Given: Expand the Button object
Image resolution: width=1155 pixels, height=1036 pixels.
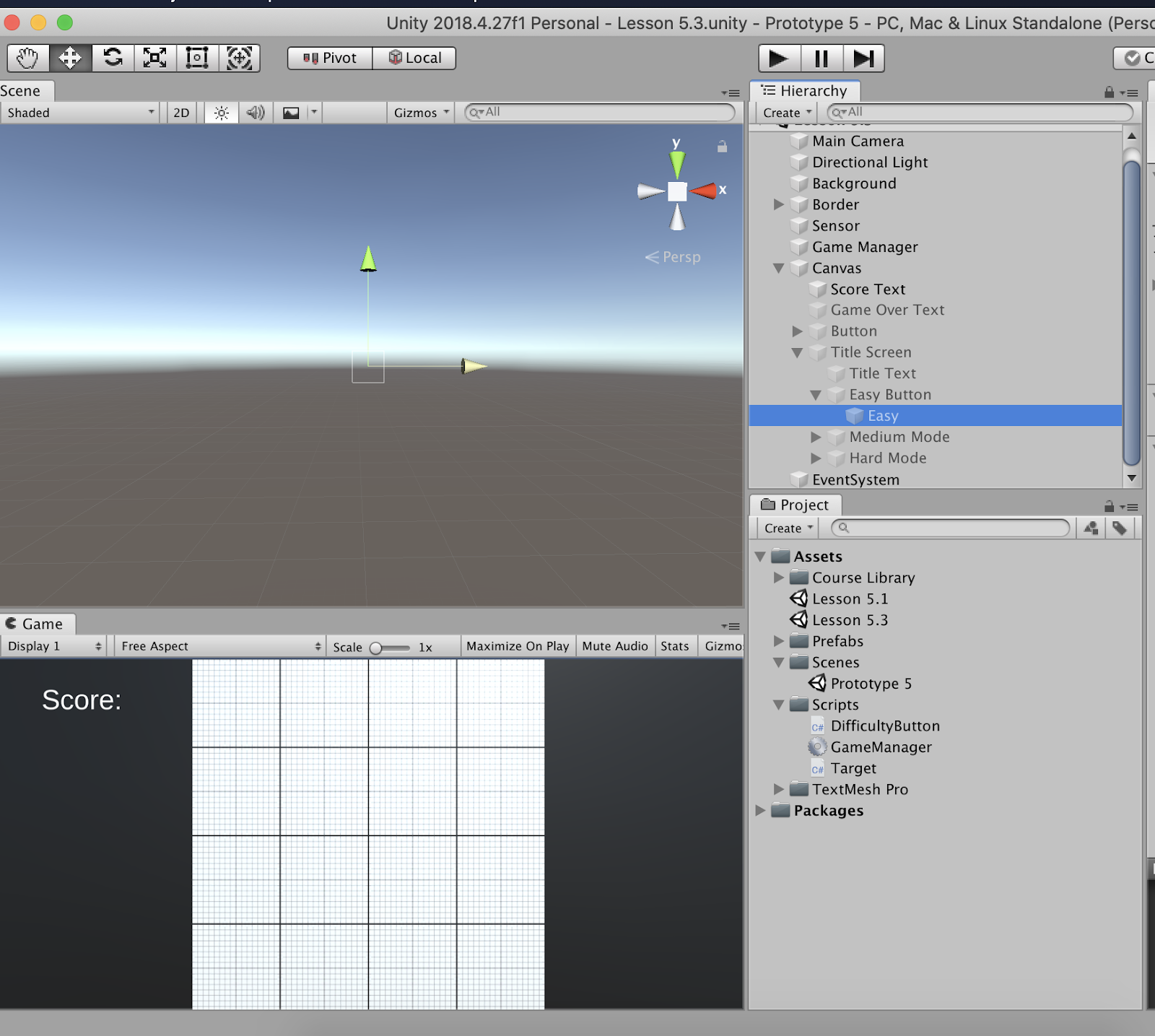Looking at the screenshot, I should 797,331.
